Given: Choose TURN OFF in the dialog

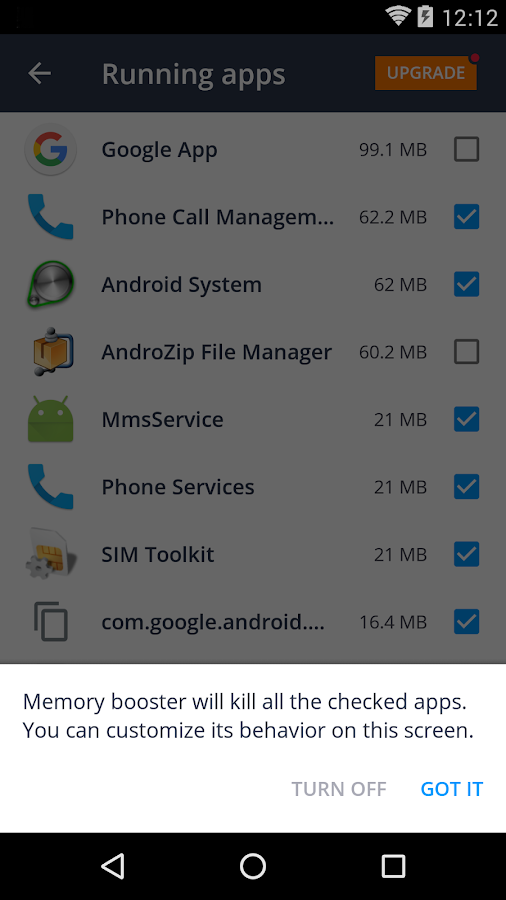Looking at the screenshot, I should [338, 789].
